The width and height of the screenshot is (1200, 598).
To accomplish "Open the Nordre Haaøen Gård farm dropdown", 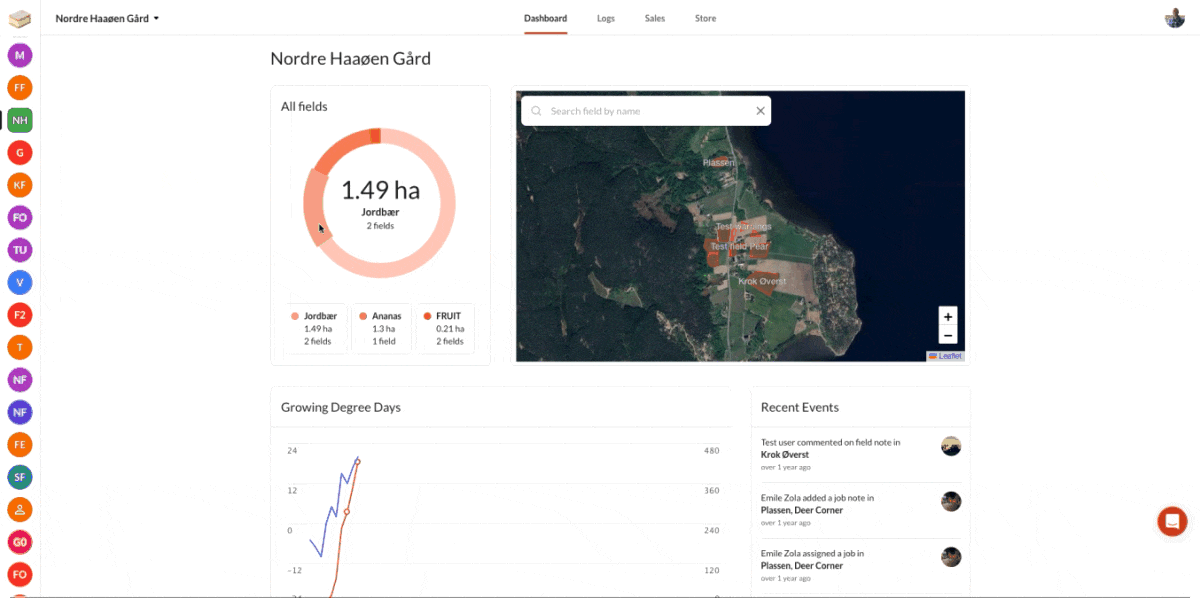I will [x=108, y=18].
